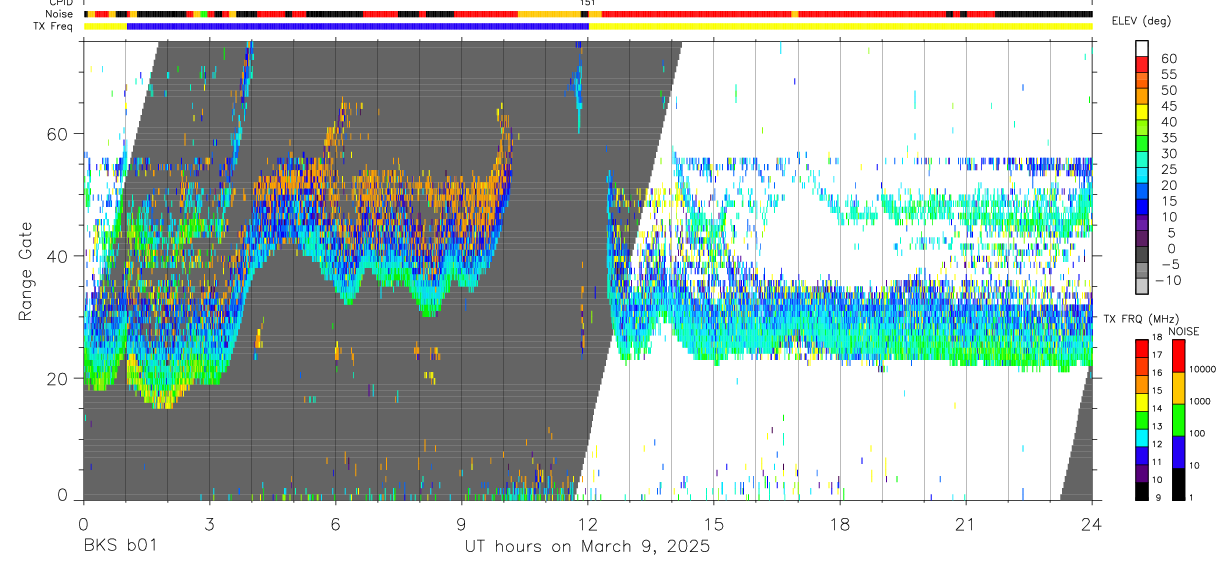Click the red segment of the ELEV colorbar
Image resolution: width=1228 pixels, height=567 pixels.
coord(1142,66)
